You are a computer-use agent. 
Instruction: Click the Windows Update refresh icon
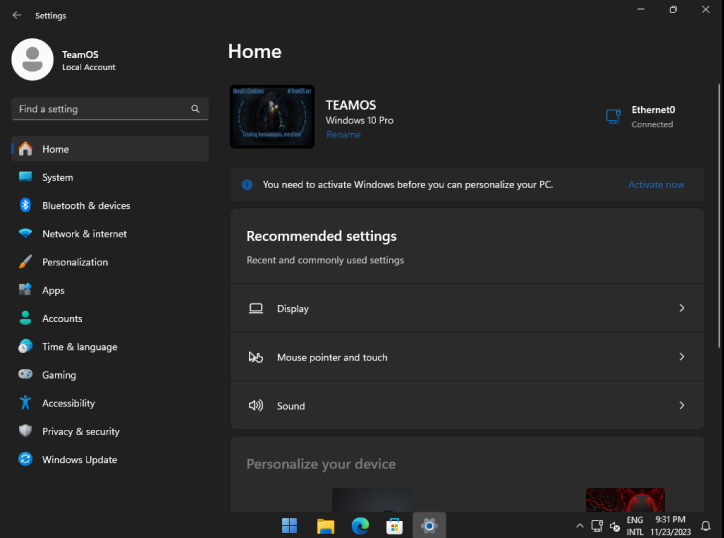point(25,459)
